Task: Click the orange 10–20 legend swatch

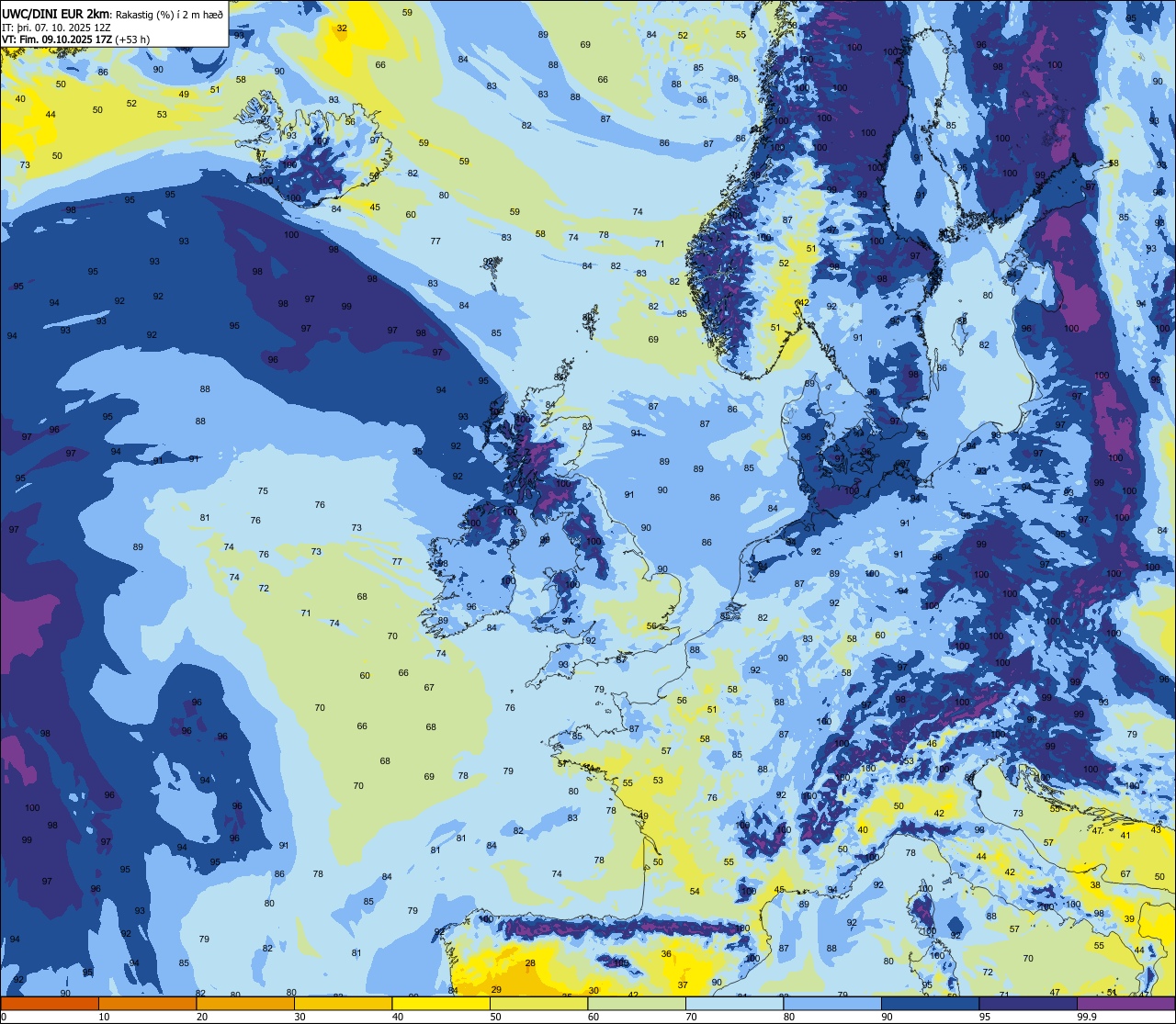Action: click(147, 1004)
